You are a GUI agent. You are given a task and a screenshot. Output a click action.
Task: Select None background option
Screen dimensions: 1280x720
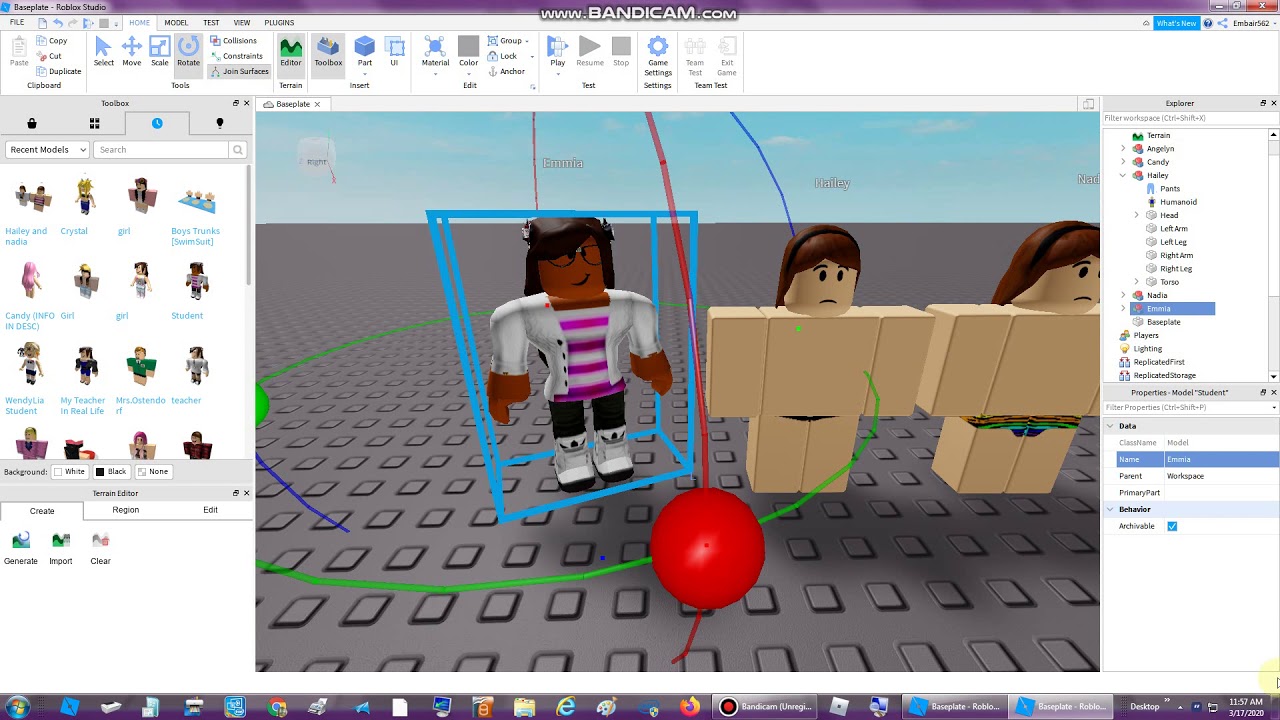click(x=153, y=472)
